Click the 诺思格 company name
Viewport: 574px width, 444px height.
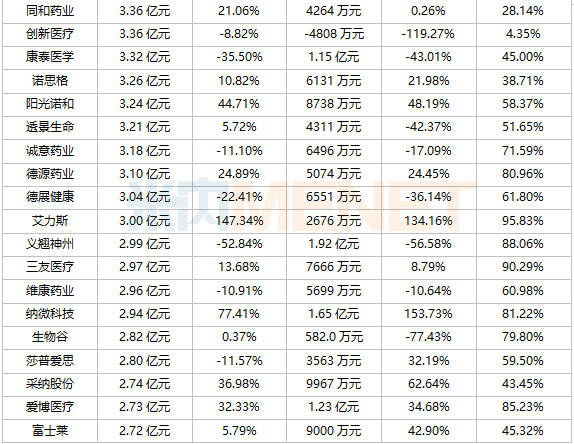point(50,81)
